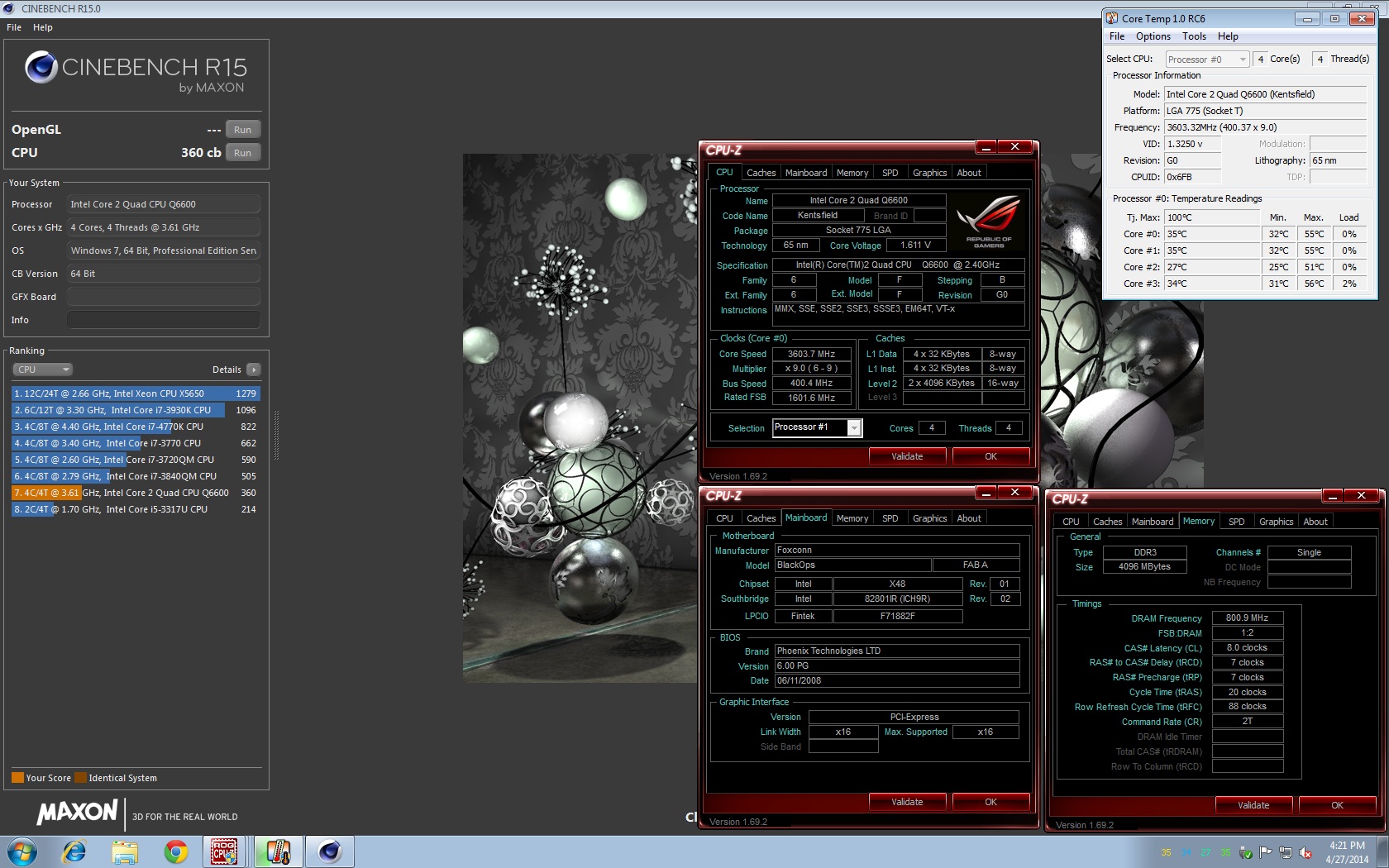Viewport: 1389px width, 868px height.
Task: Click OK in the CPU tab CPU-Z window
Action: [x=990, y=456]
